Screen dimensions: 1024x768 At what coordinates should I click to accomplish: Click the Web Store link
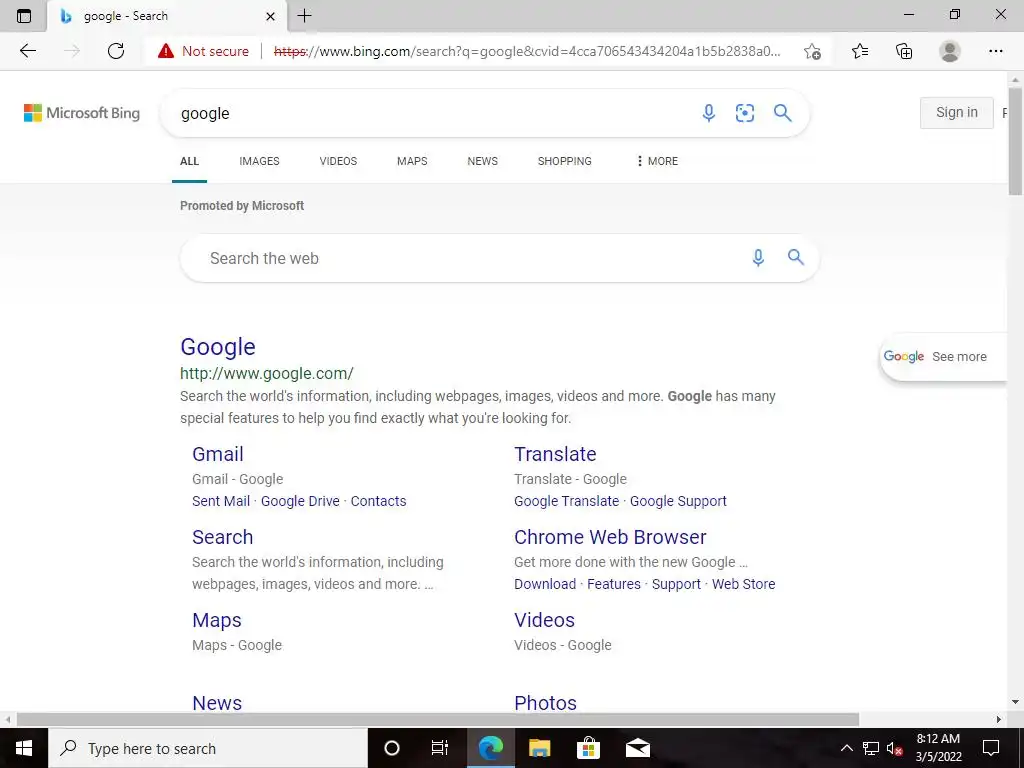click(743, 584)
